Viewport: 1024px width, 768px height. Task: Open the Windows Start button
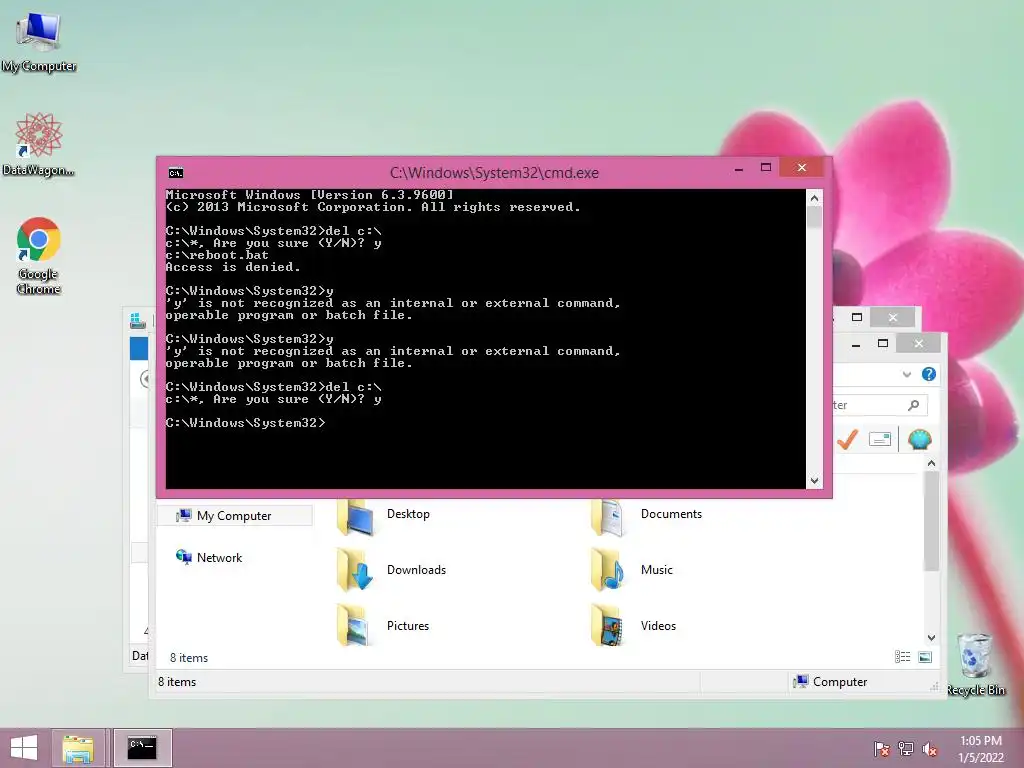click(24, 748)
